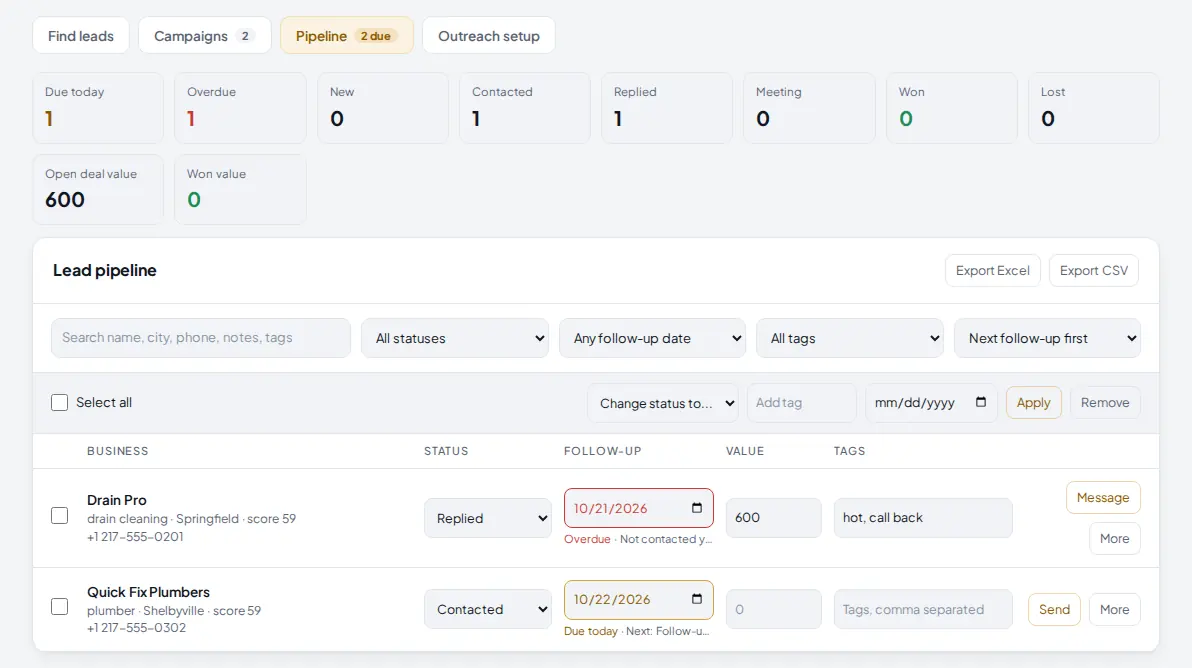Image resolution: width=1192 pixels, height=668 pixels.
Task: Open More options for Drain Pro
Action: pos(1114,539)
